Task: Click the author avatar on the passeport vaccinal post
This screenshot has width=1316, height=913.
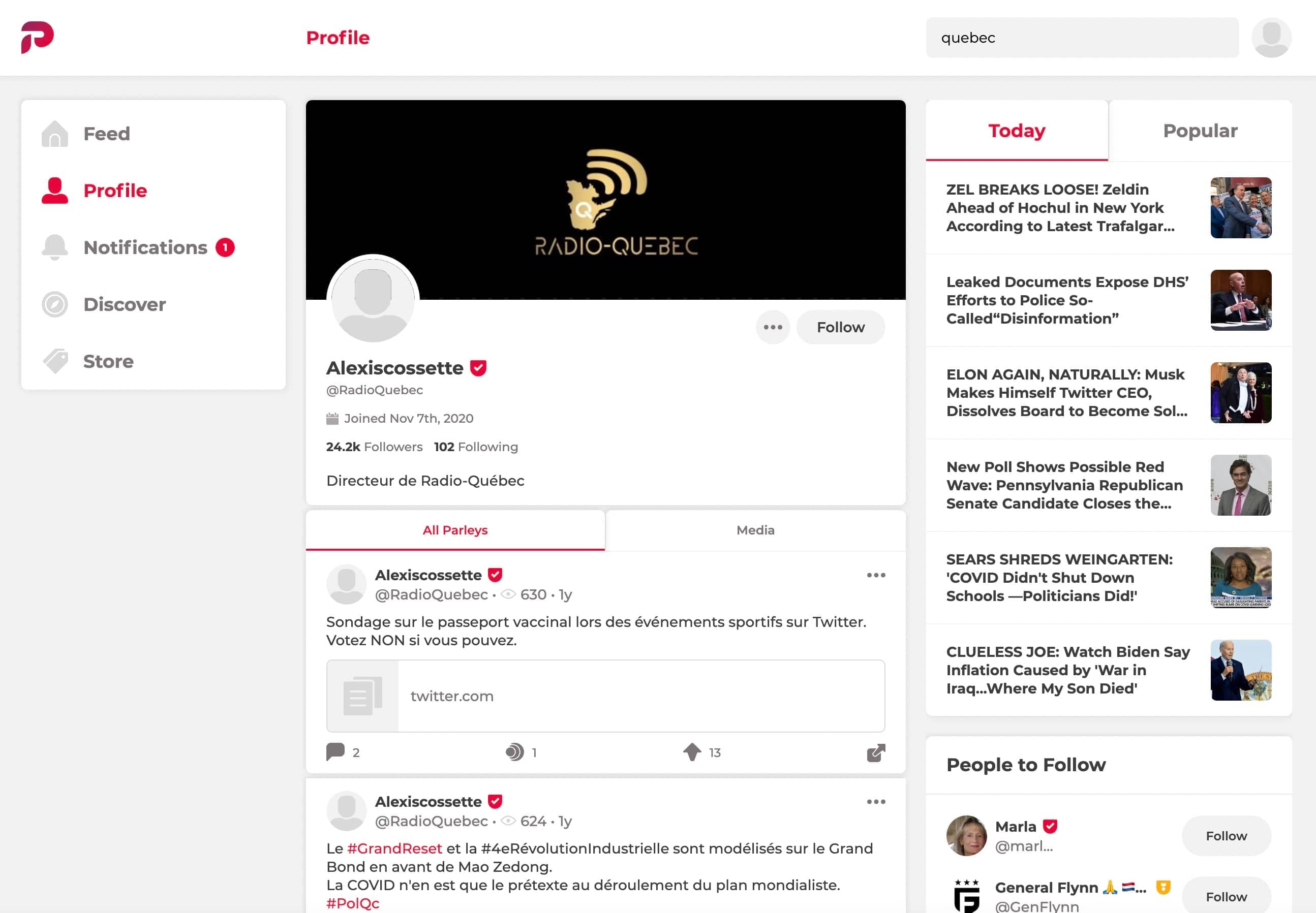Action: (x=346, y=584)
